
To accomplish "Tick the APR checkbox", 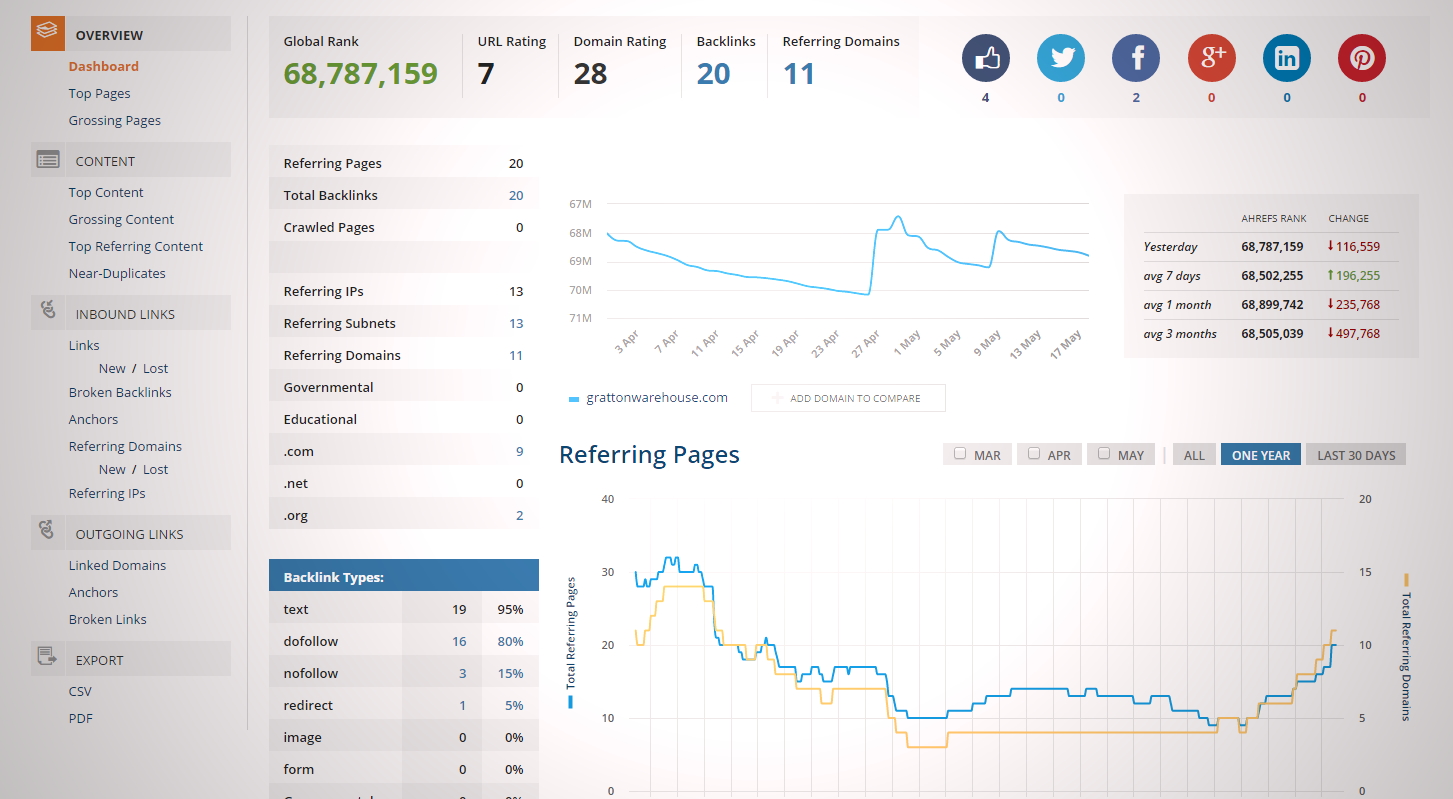I will [1034, 454].
